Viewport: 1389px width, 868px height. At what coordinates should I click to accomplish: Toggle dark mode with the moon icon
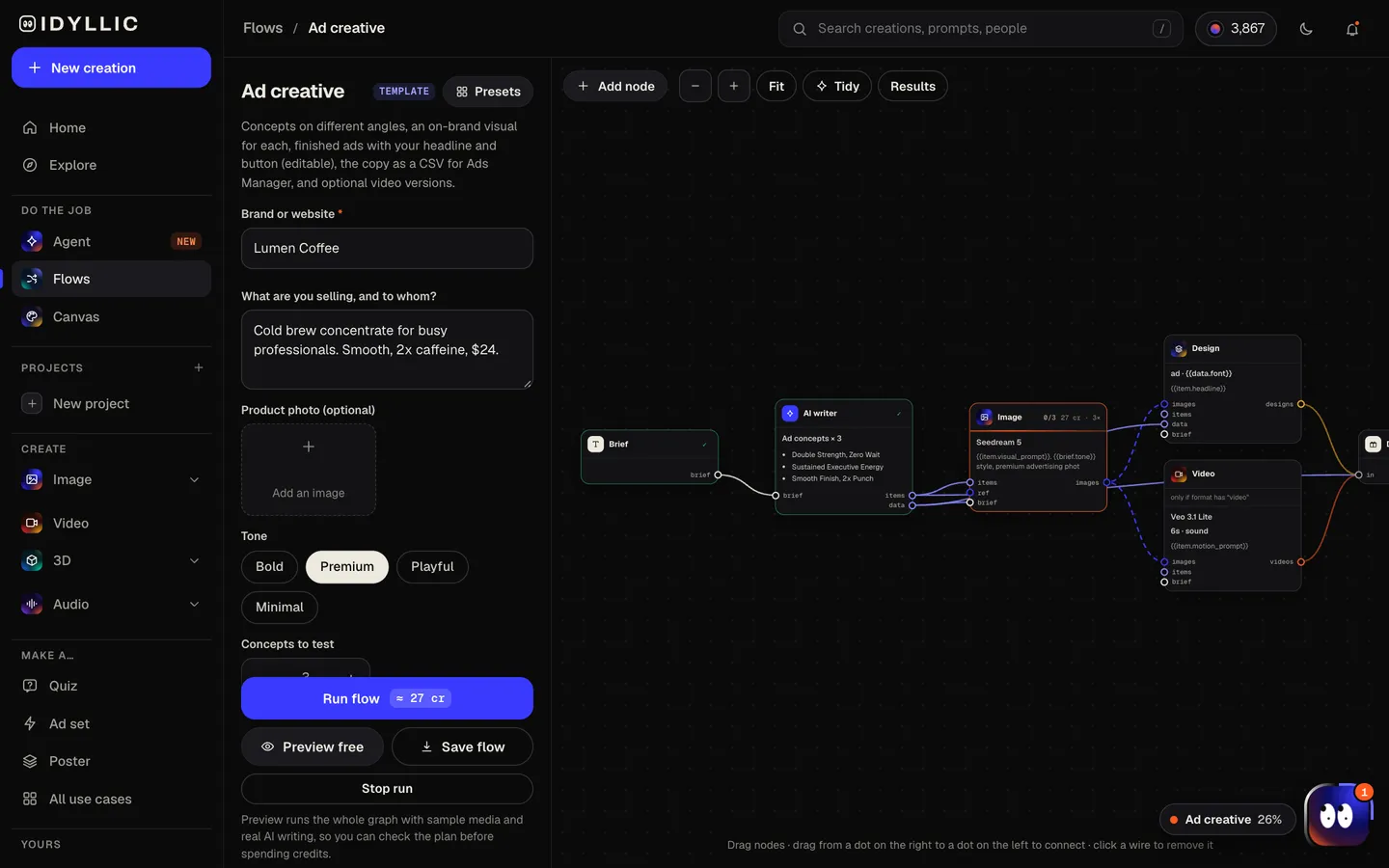tap(1306, 29)
